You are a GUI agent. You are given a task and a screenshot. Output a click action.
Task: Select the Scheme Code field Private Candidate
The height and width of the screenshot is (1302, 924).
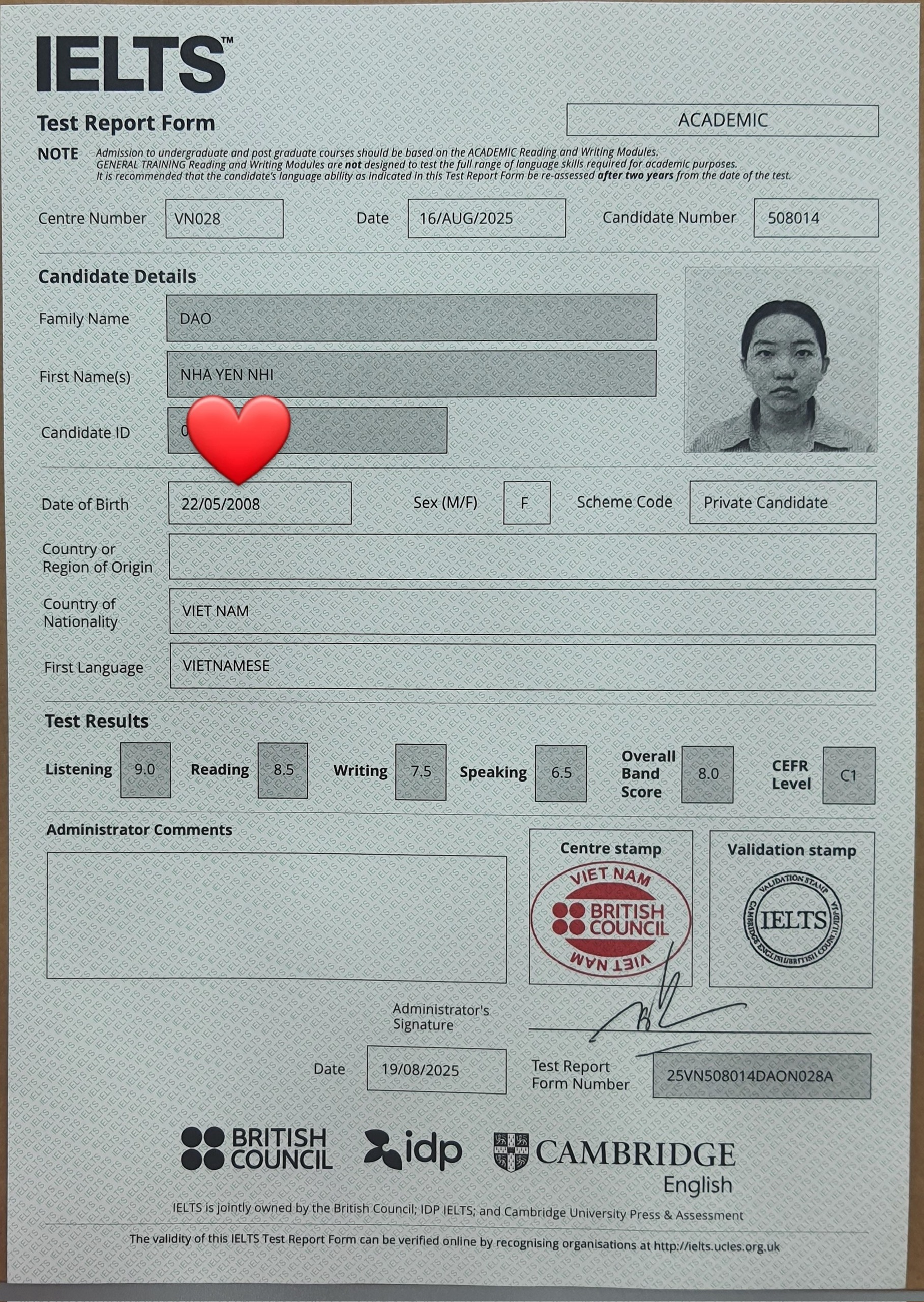782,502
